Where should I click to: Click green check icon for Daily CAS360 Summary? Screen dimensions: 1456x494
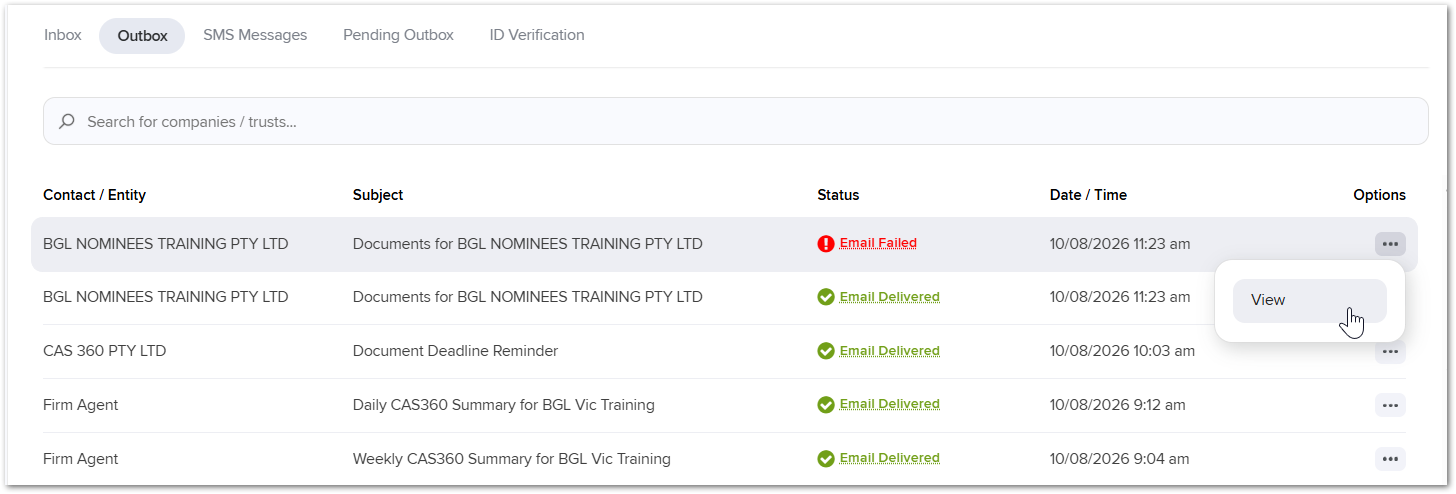tap(825, 405)
